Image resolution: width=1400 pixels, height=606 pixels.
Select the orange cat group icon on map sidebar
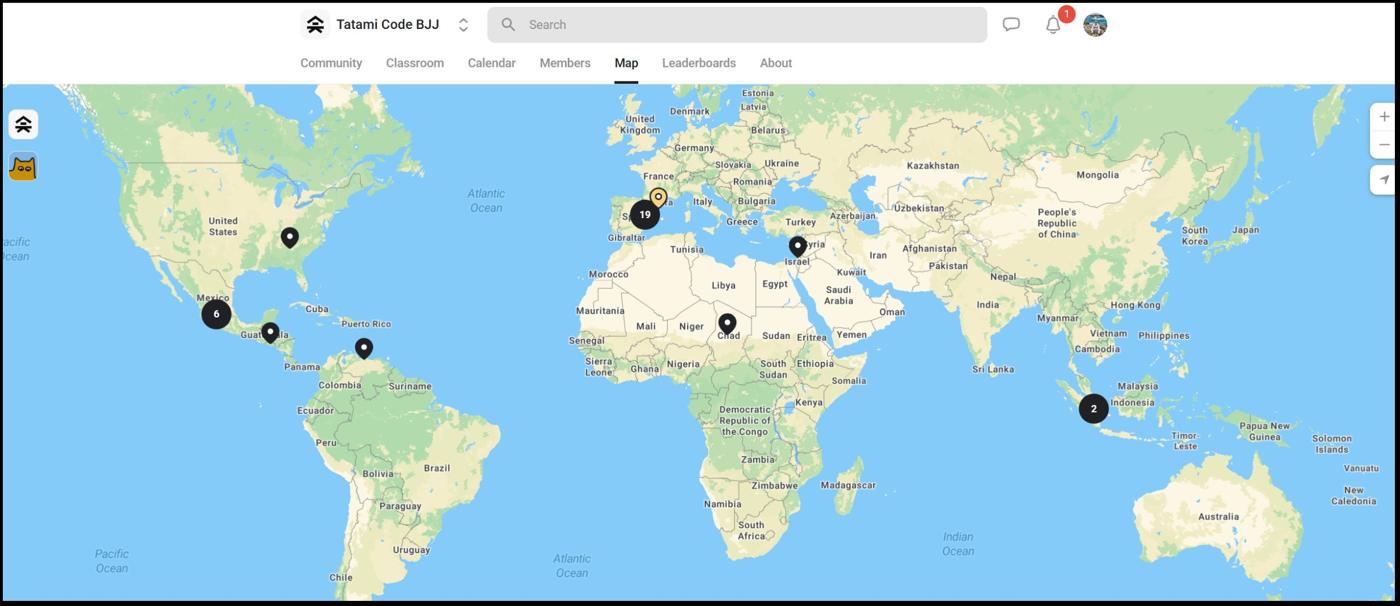[23, 167]
